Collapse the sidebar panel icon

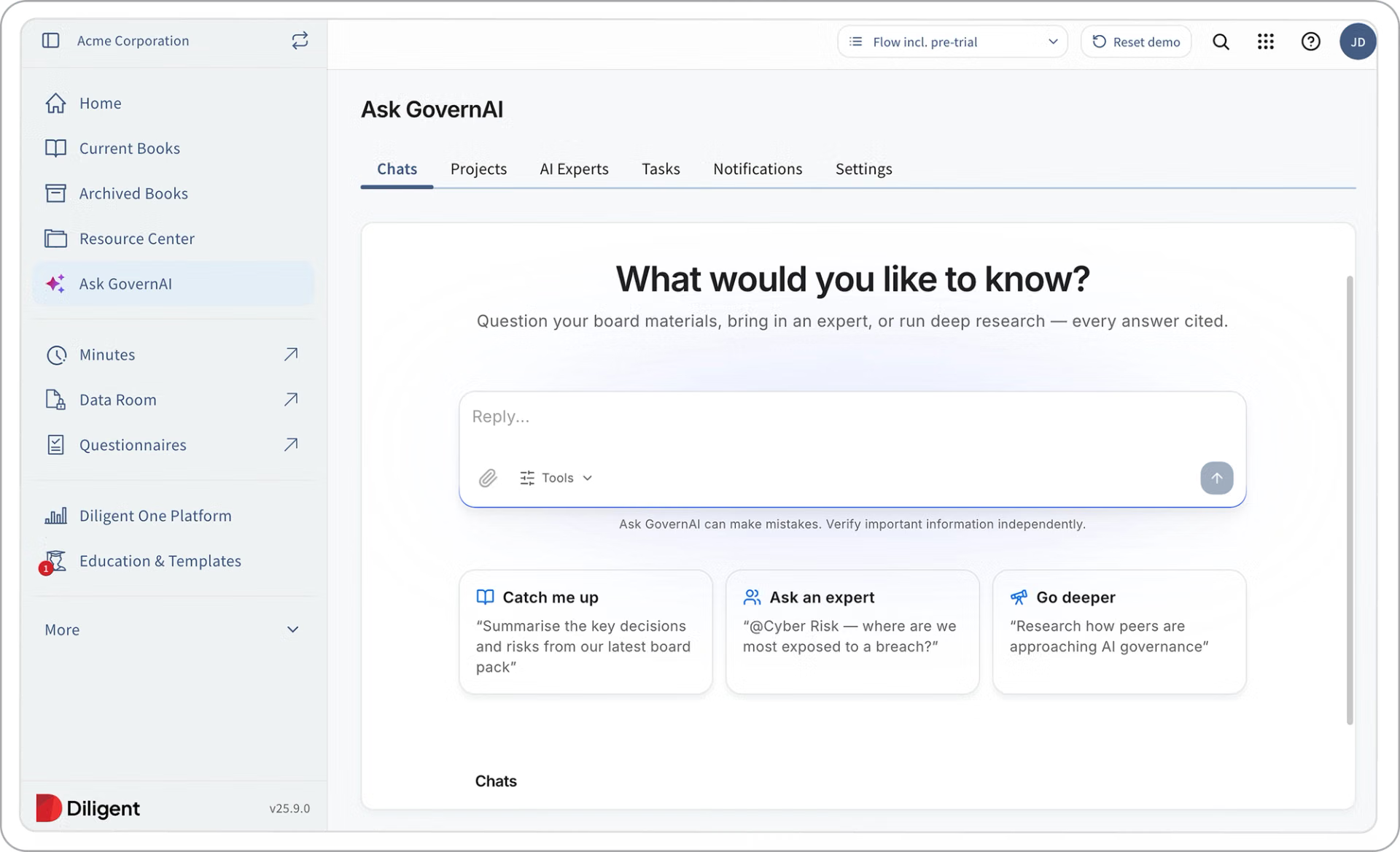click(x=50, y=41)
